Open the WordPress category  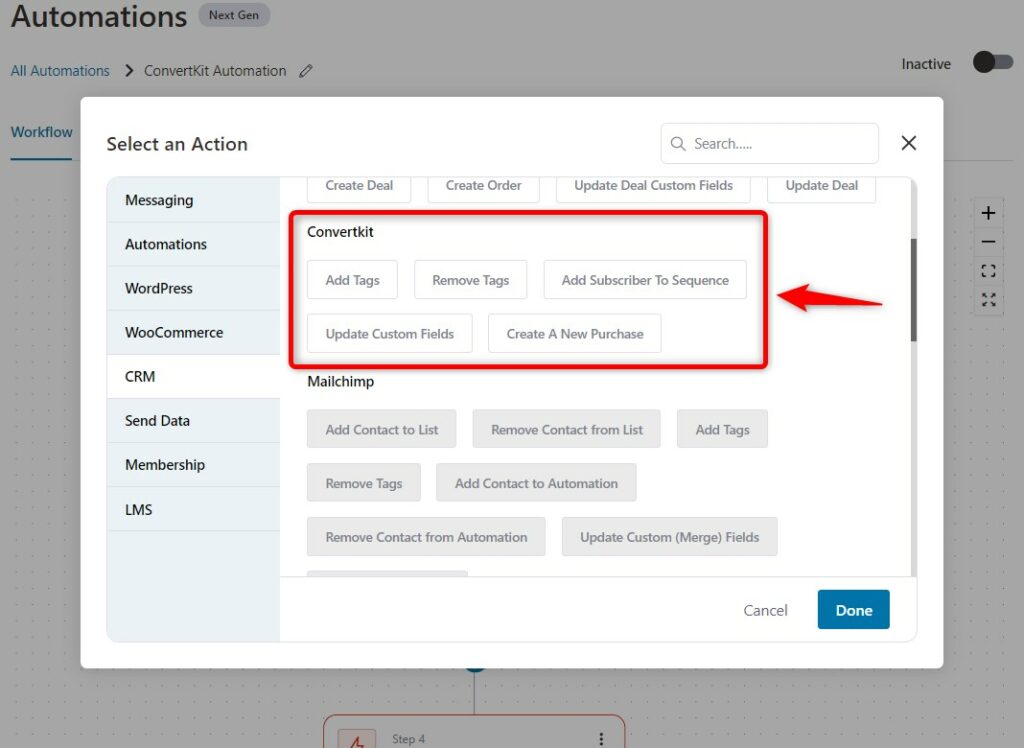[193, 288]
